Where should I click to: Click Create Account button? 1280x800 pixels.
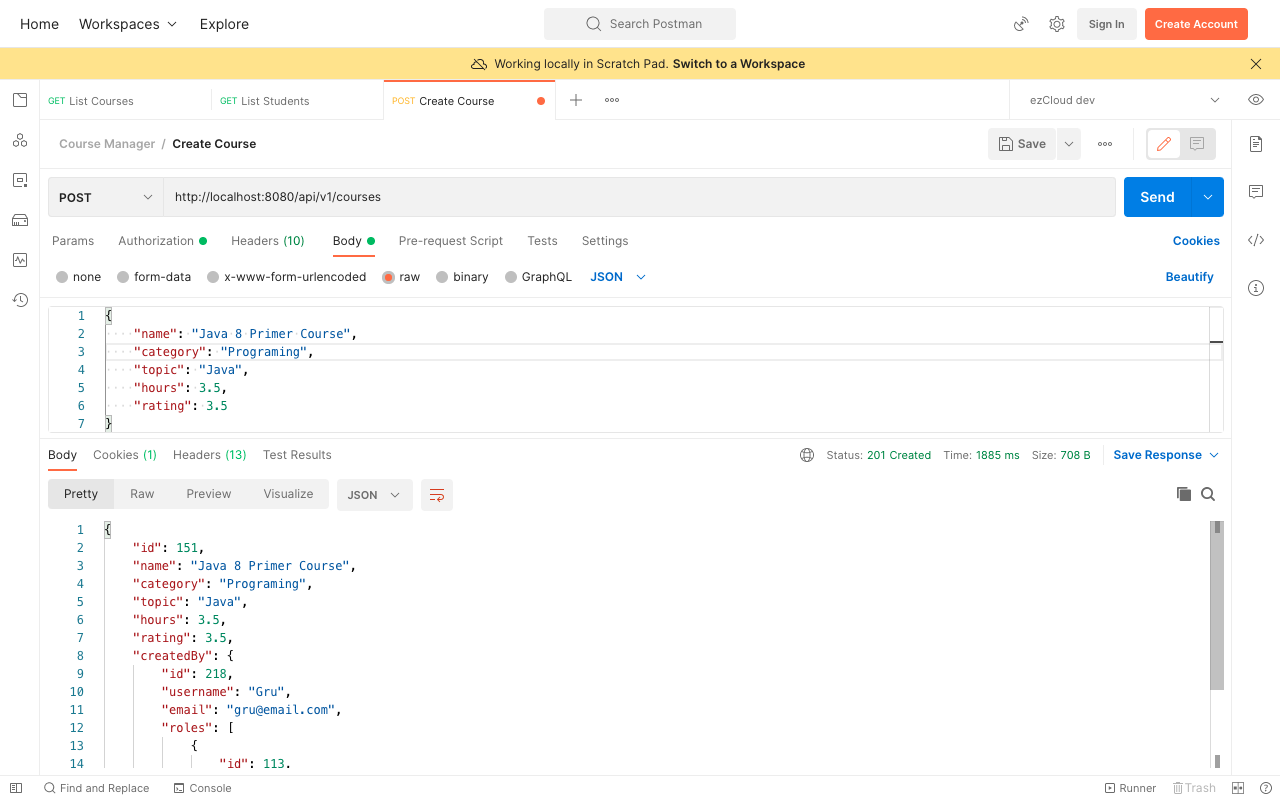coord(1196,24)
